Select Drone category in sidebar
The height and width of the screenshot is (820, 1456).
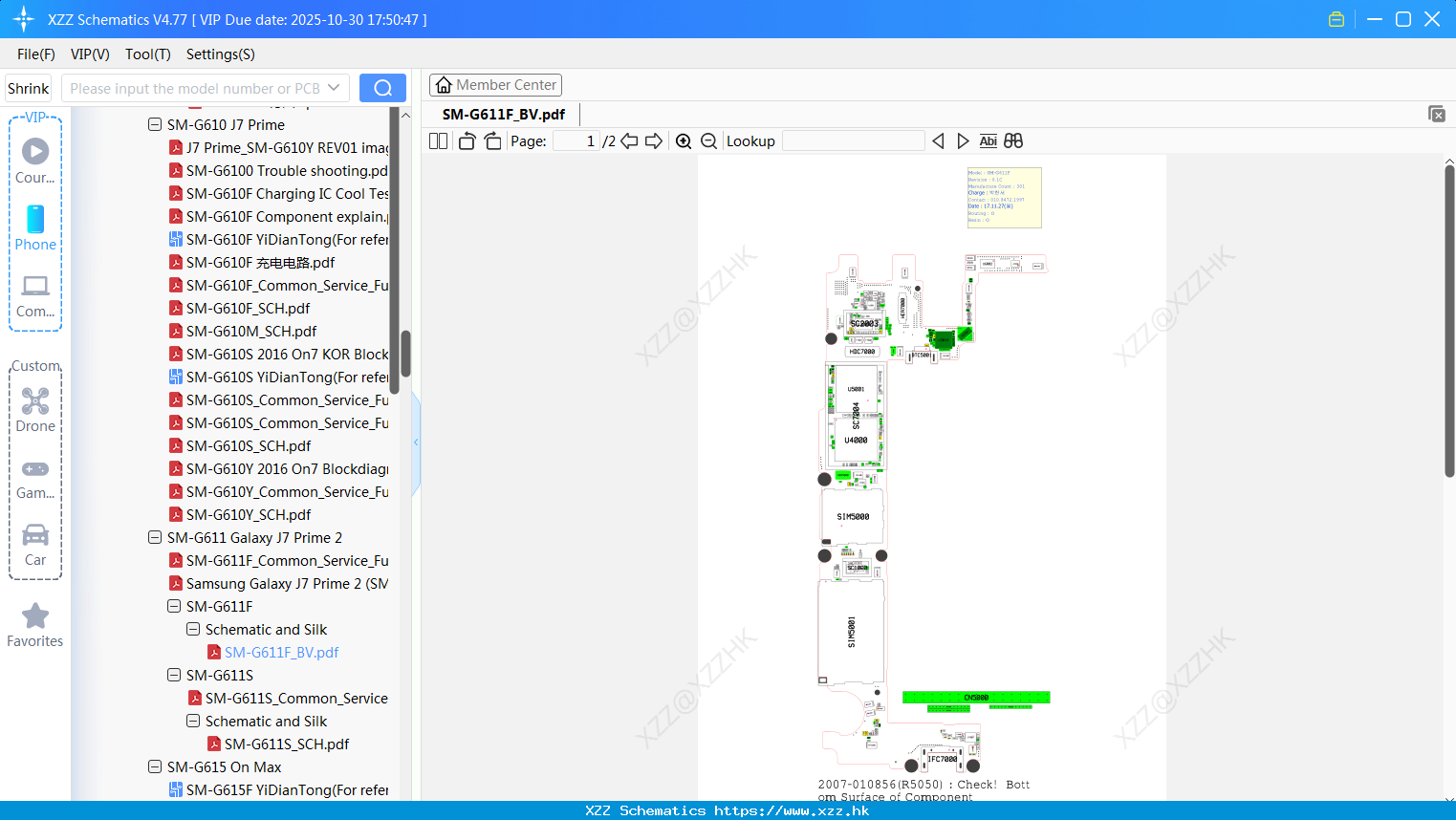click(35, 410)
